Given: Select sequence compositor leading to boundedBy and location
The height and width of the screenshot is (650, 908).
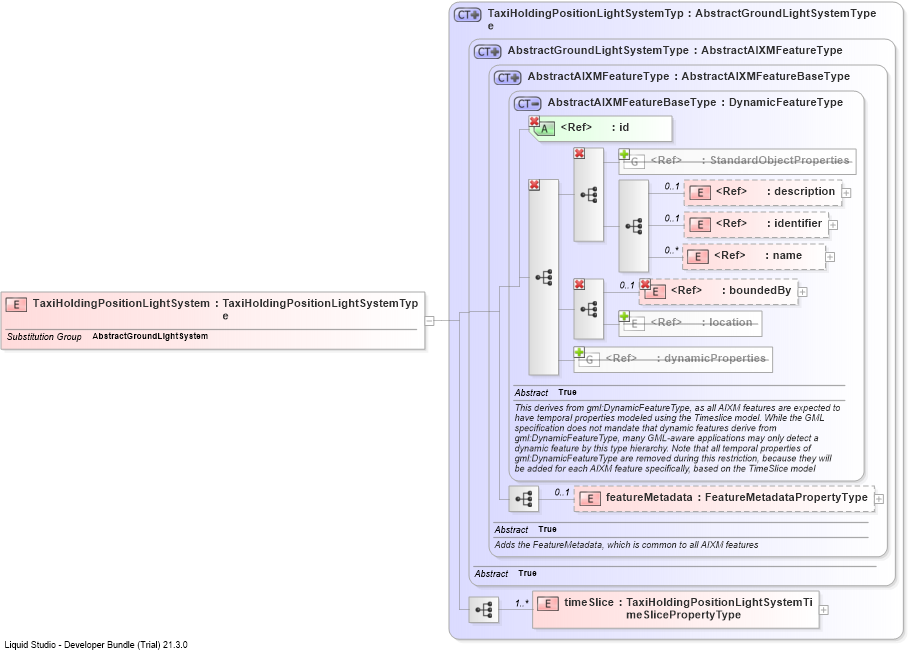Looking at the screenshot, I should click(588, 309).
